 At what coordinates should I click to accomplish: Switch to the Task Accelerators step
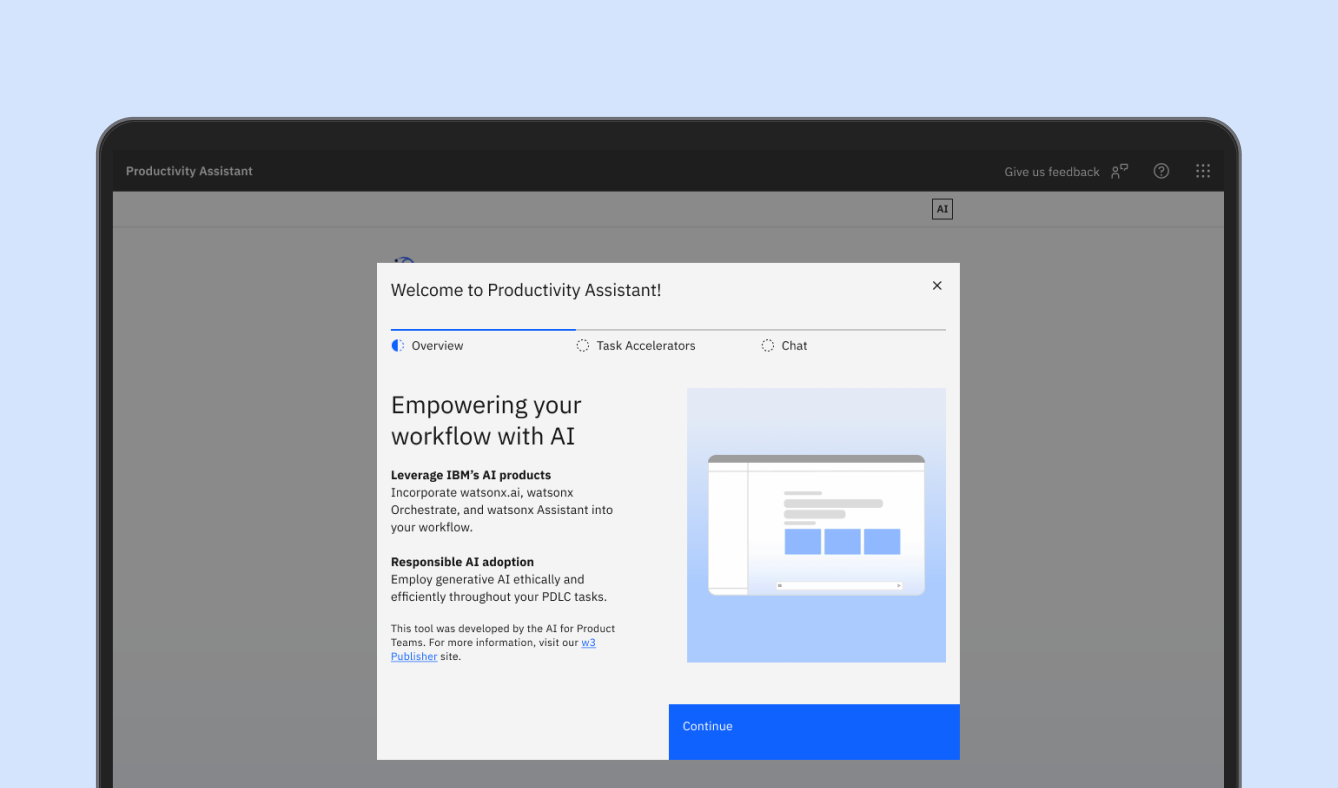click(668, 342)
